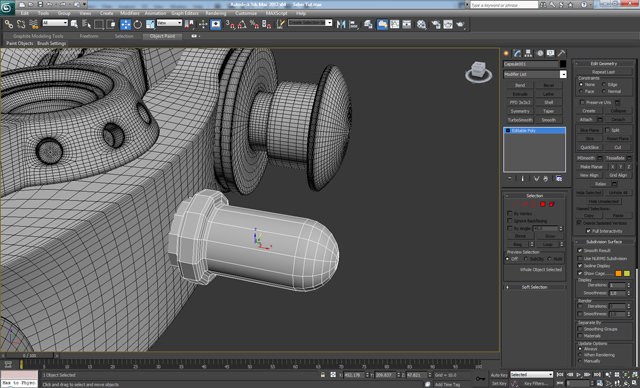Open the Modifiers menu
The width and height of the screenshot is (640, 388).
[130, 13]
